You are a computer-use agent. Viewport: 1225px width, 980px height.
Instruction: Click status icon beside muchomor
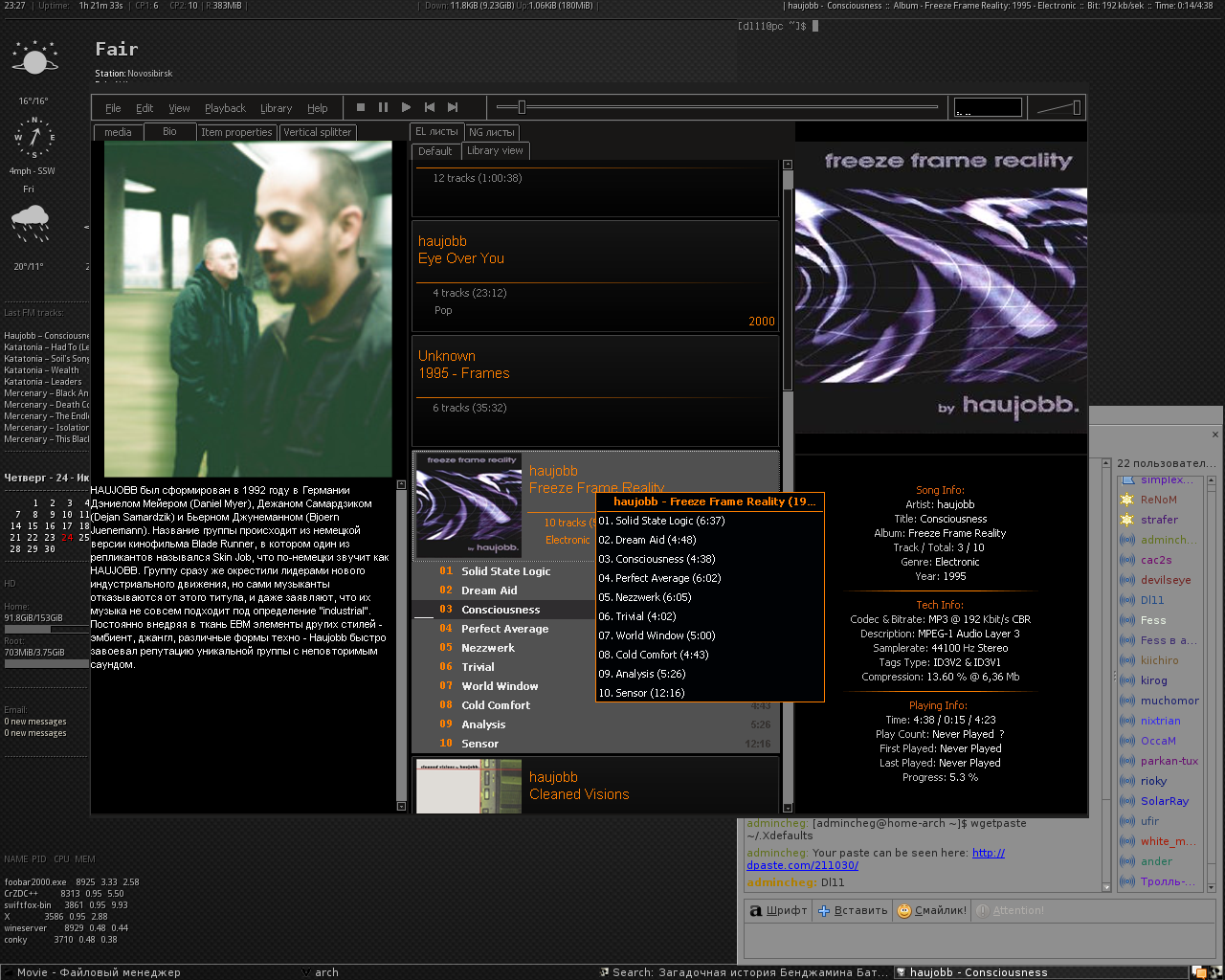pos(1127,701)
